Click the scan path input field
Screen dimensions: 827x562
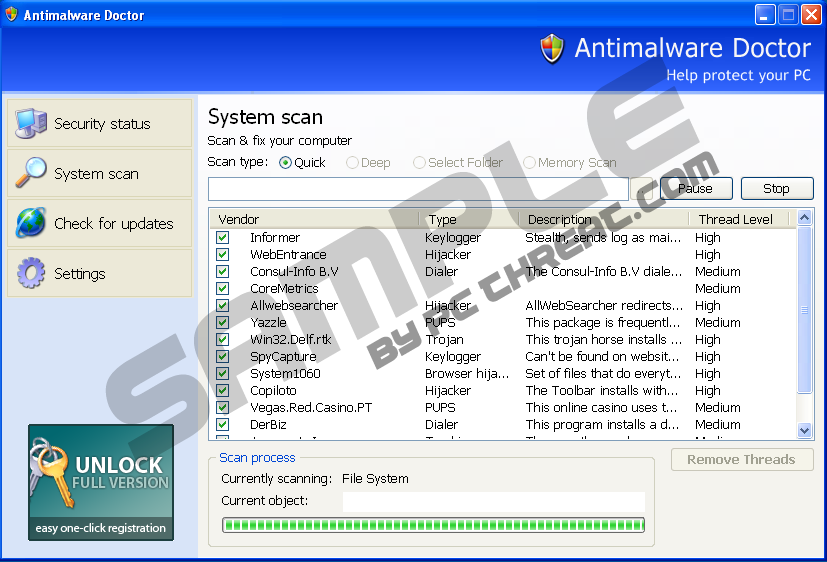418,189
